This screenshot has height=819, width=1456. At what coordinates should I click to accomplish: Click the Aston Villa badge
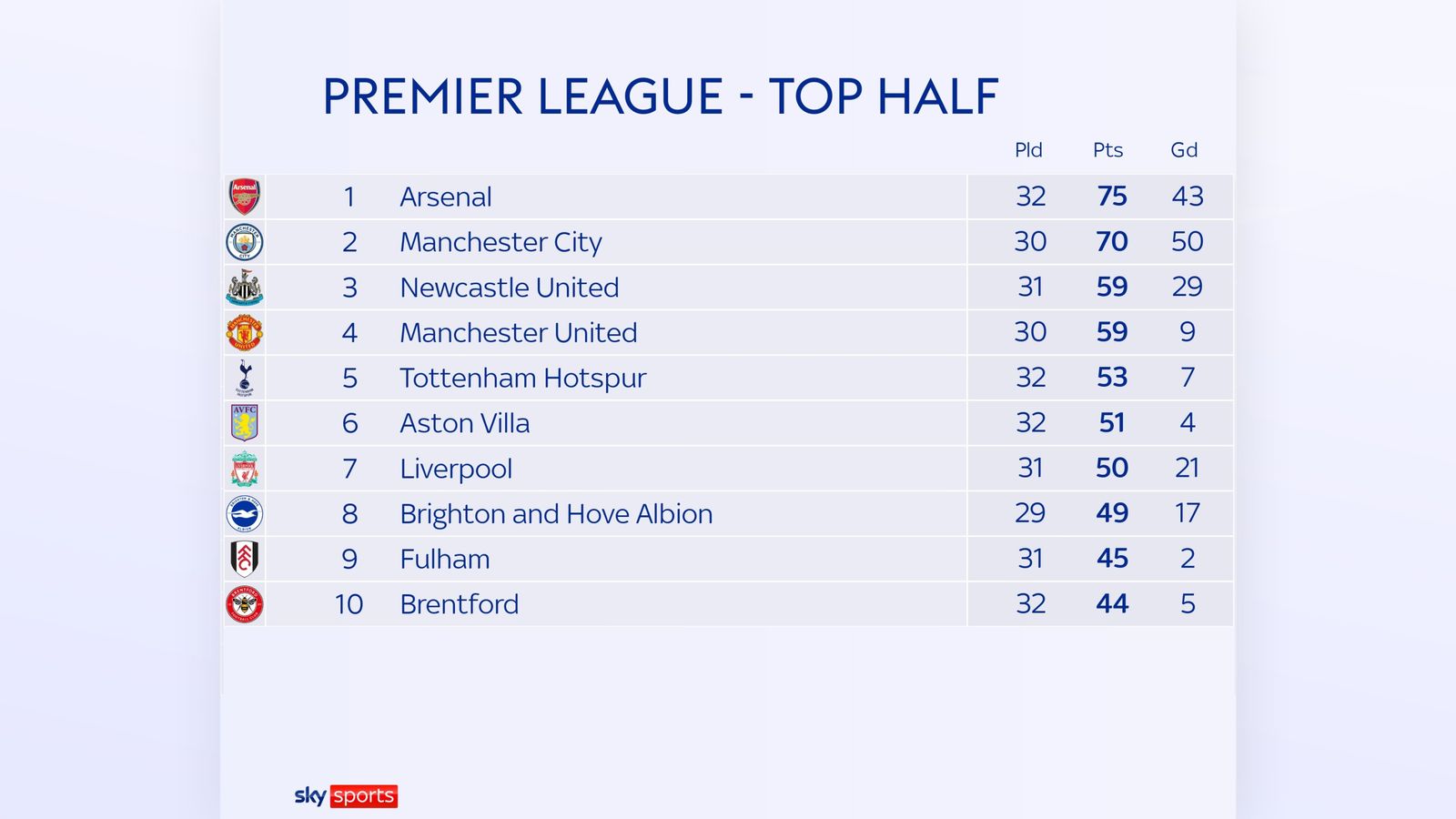245,423
